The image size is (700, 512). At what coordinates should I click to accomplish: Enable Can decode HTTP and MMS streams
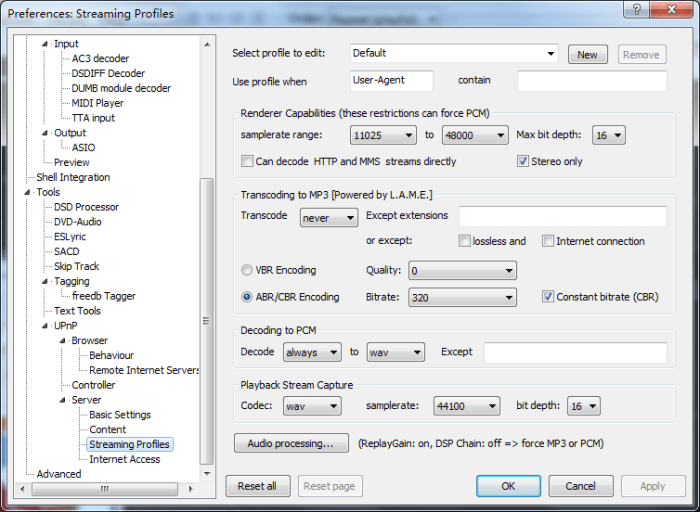pyautogui.click(x=247, y=161)
